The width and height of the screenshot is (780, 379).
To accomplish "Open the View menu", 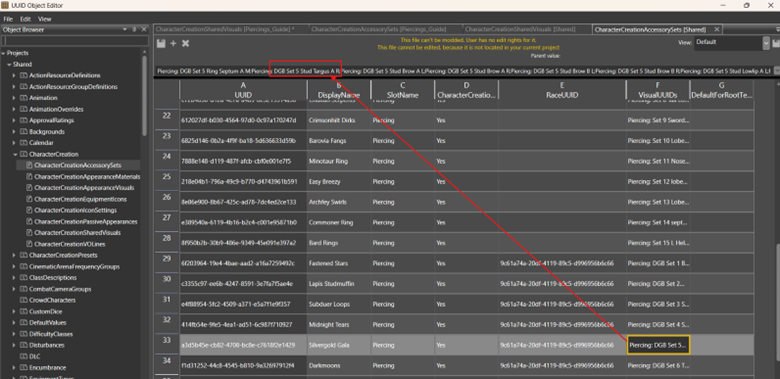I will [x=45, y=19].
